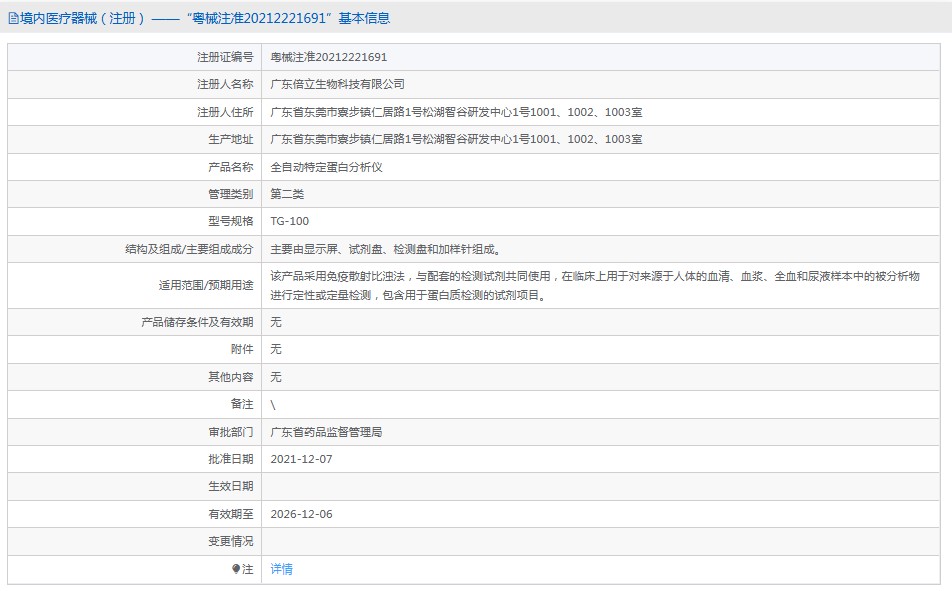Screen dimensions: 952x591
Task: Click the label 注册人住所
Action: (225, 112)
